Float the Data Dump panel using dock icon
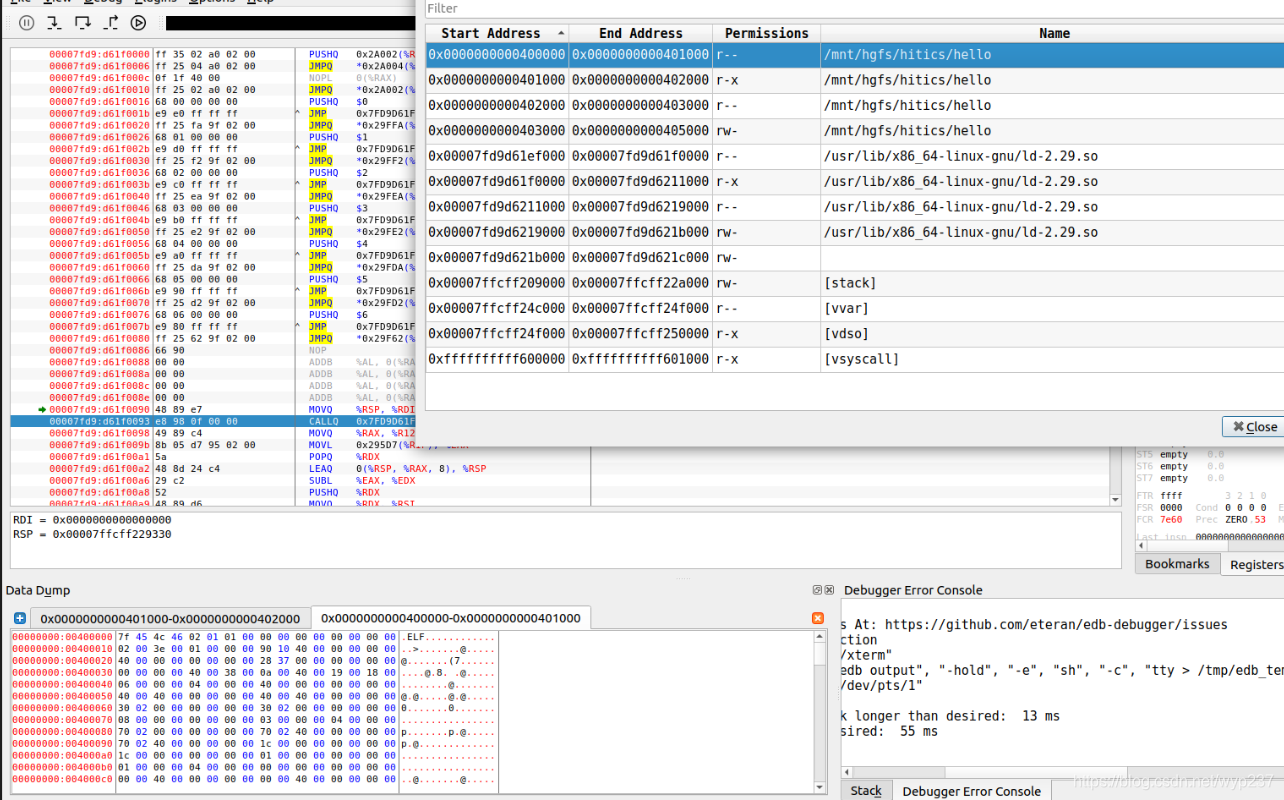Screen dimensions: 1284x800 pos(816,590)
